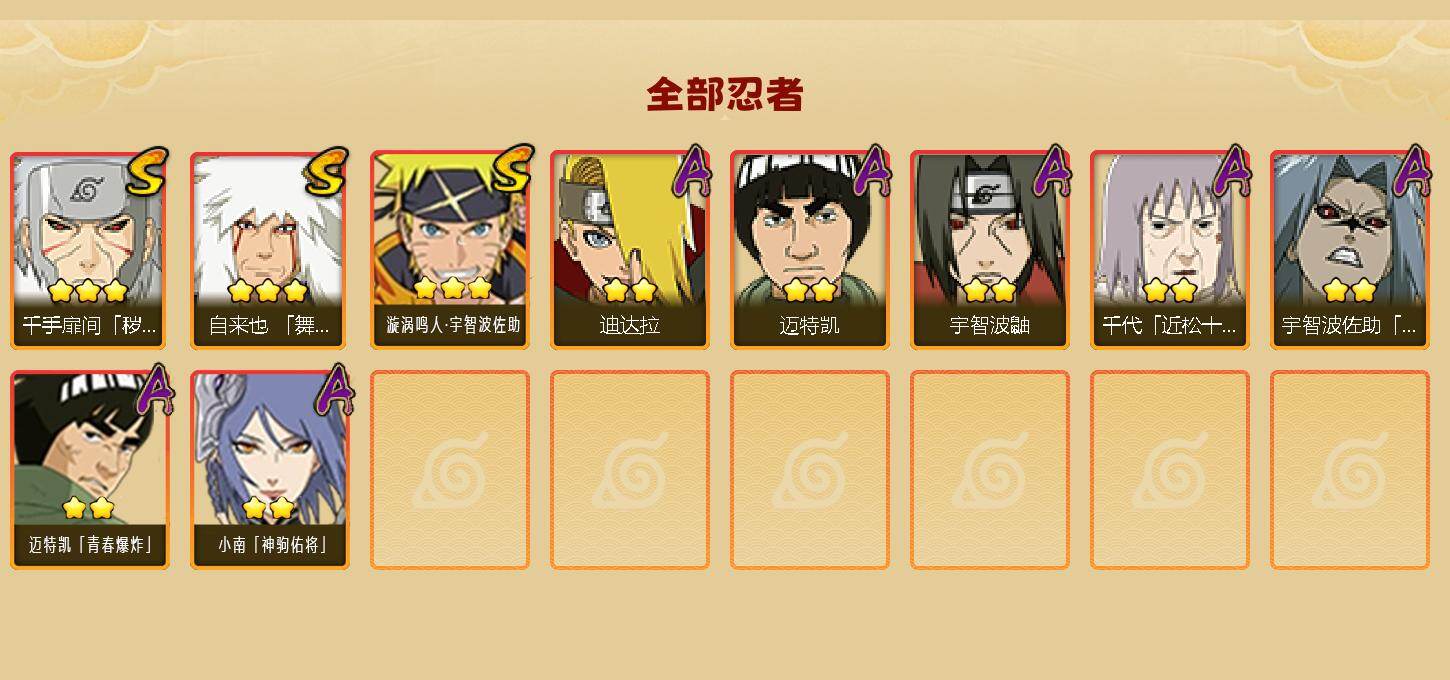1450x680 pixels.
Task: Click the A rank badge on 宇智波鼬
Action: (1051, 170)
